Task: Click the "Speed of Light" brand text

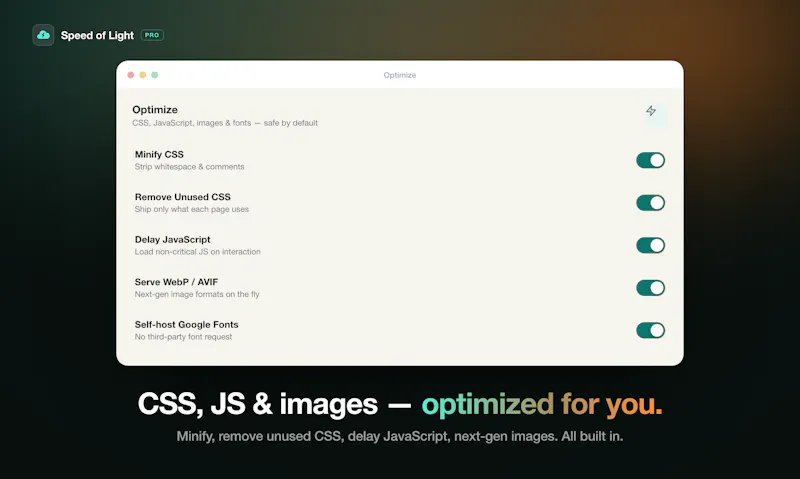Action: (97, 35)
